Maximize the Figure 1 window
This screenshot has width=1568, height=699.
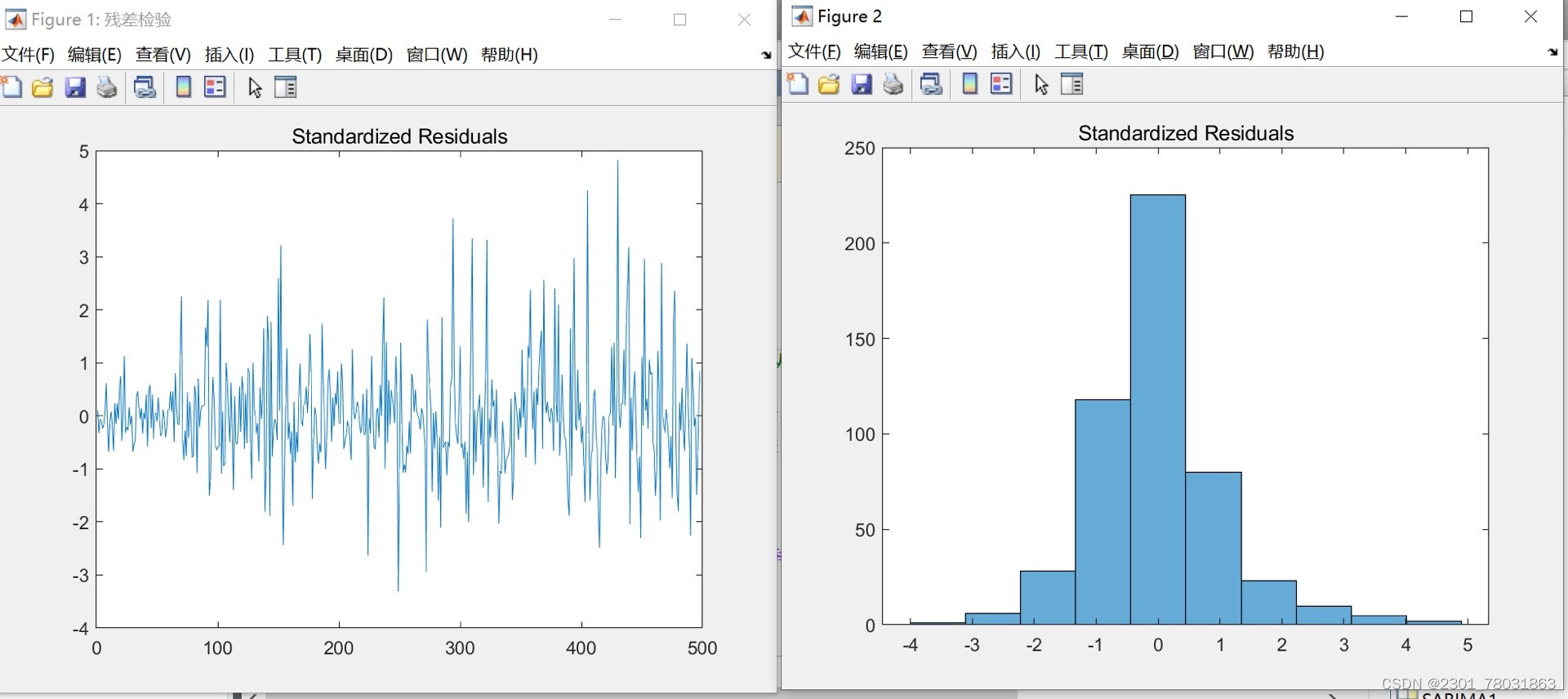(680, 20)
